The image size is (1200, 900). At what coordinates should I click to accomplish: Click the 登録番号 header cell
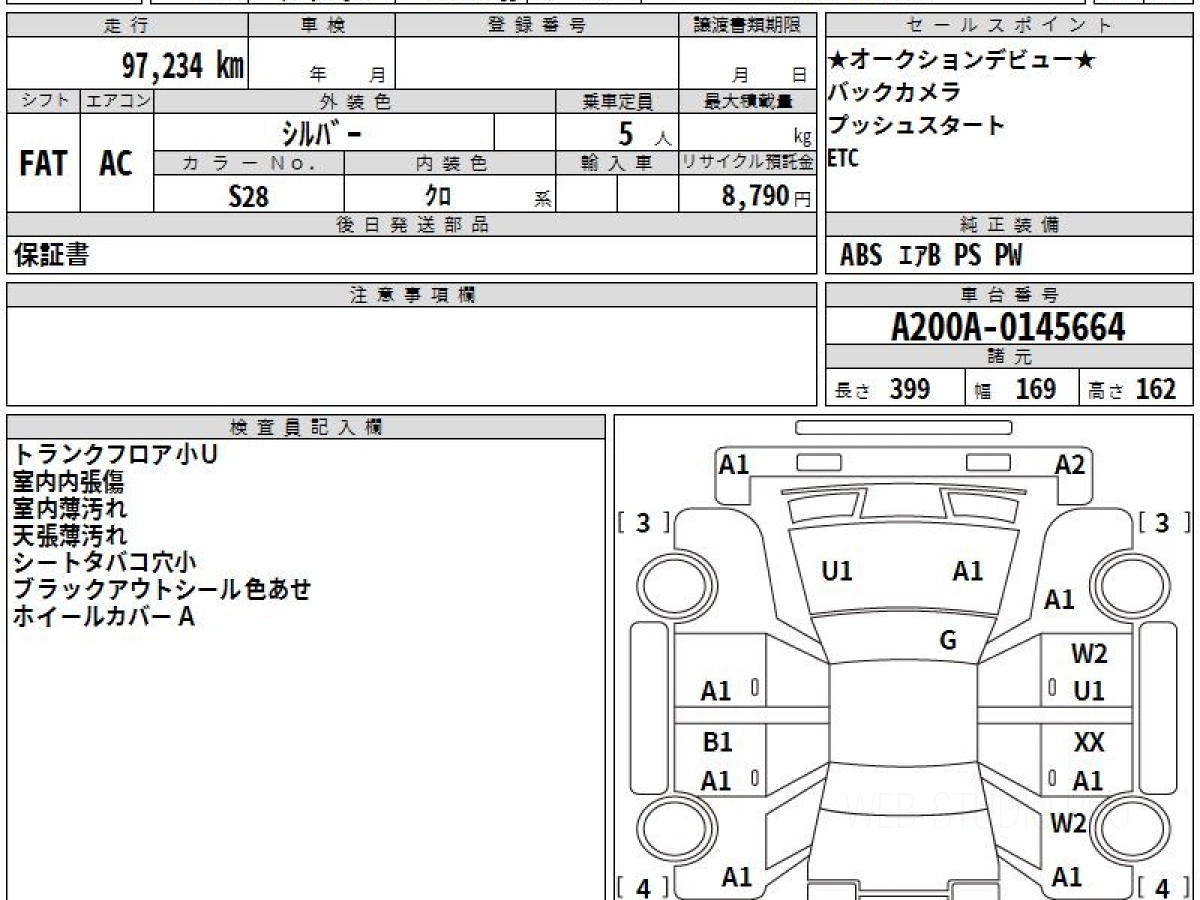click(537, 26)
